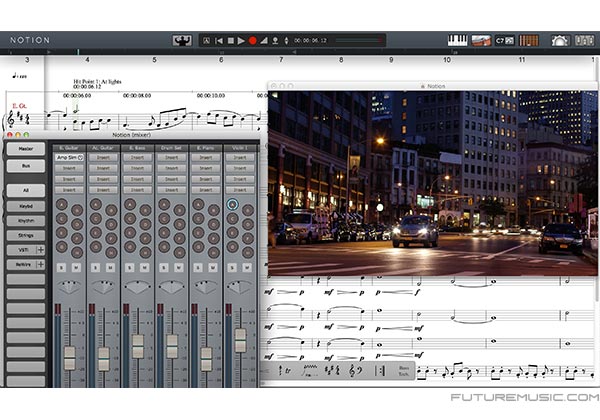Click the Violin I volume fader
The image size is (600, 420).
[x=240, y=340]
